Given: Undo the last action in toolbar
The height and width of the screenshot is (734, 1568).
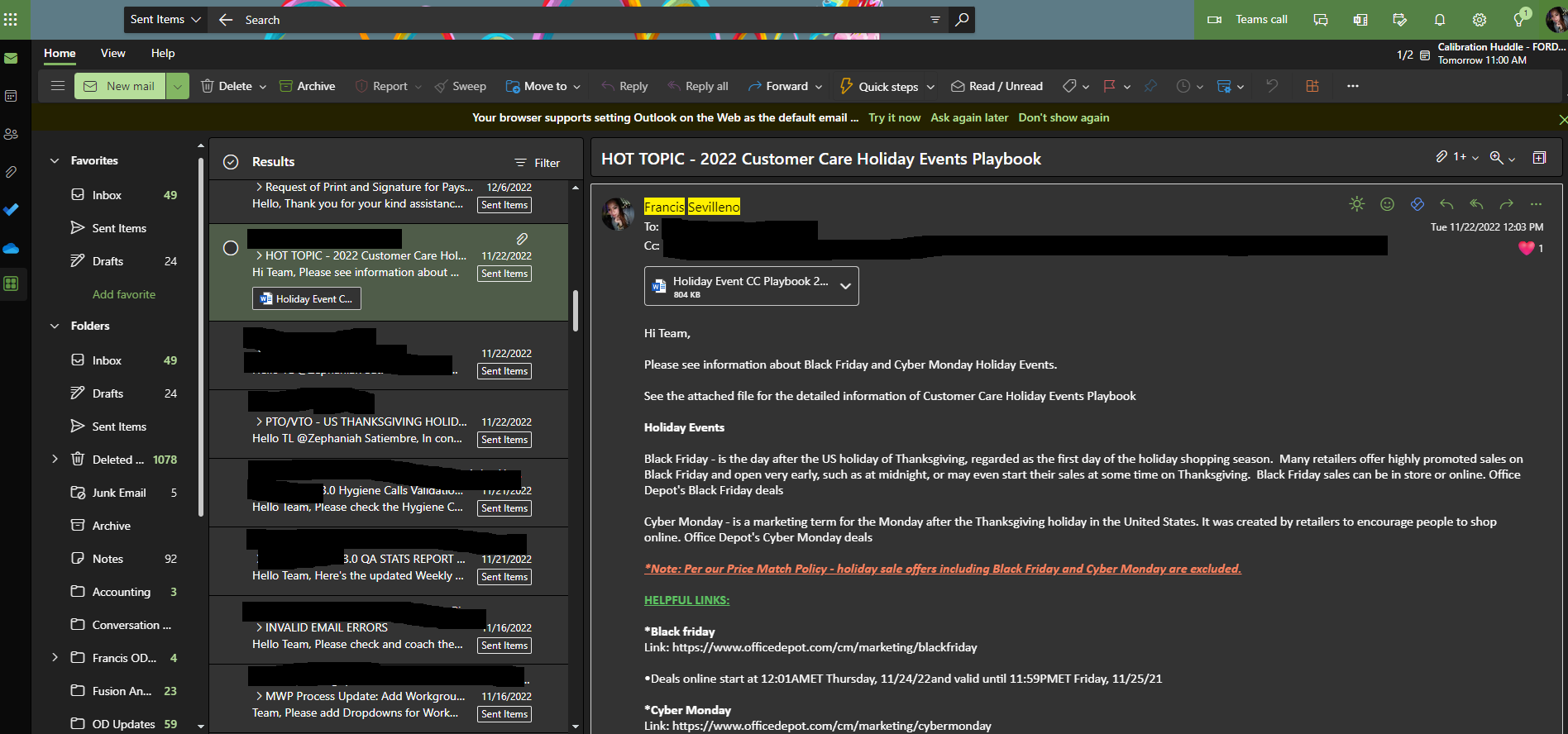Looking at the screenshot, I should click(x=1272, y=86).
